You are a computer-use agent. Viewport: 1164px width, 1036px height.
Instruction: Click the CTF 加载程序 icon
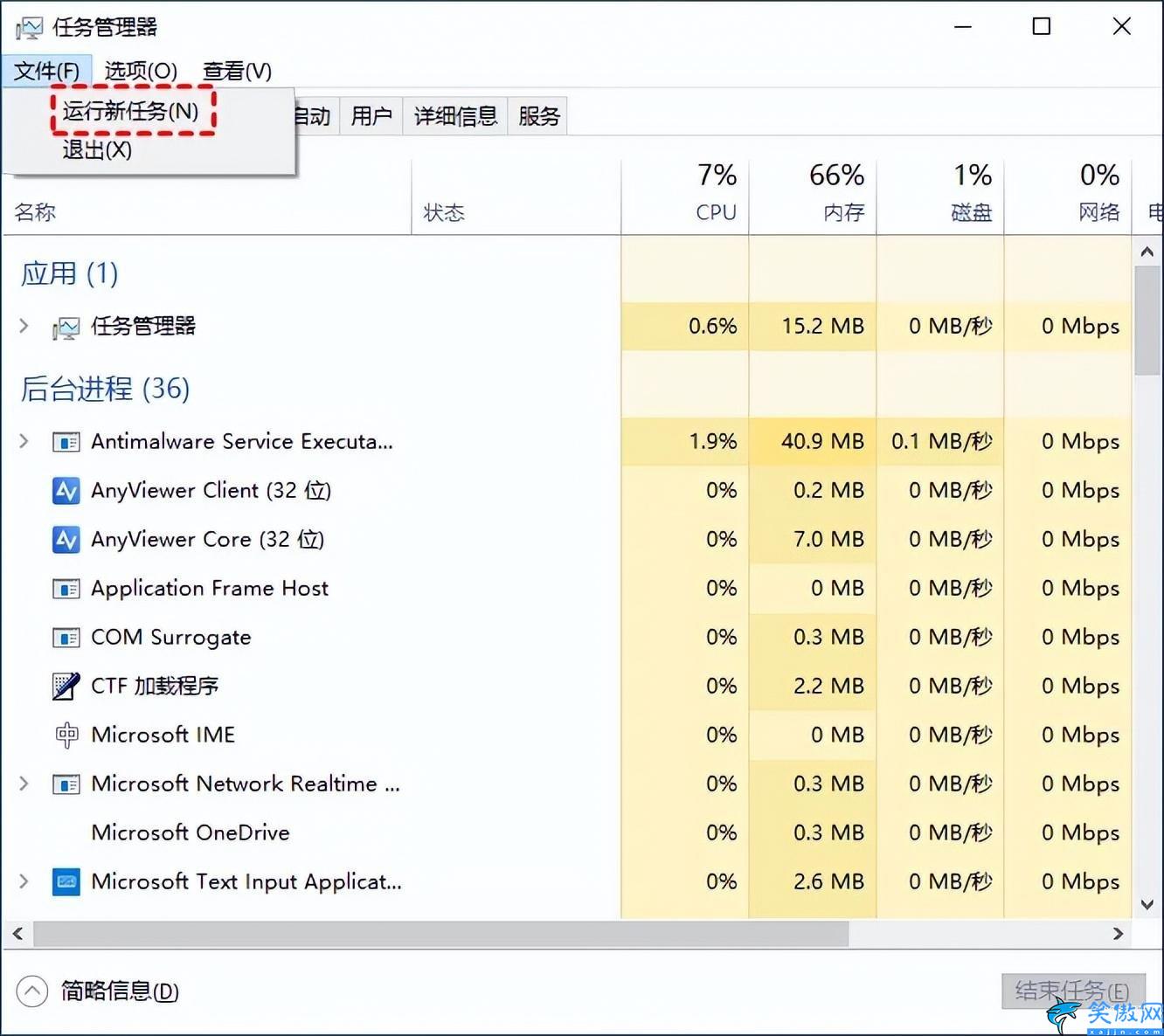[66, 687]
